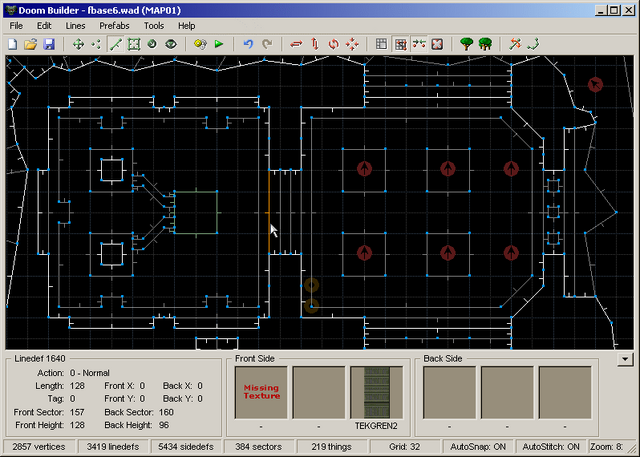Click the Back Height value 96
640x457 pixels.
pyautogui.click(x=164, y=425)
